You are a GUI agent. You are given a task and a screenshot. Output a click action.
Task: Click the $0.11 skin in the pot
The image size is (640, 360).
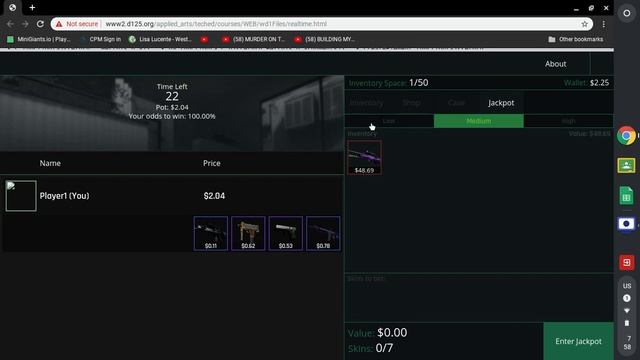click(x=211, y=233)
